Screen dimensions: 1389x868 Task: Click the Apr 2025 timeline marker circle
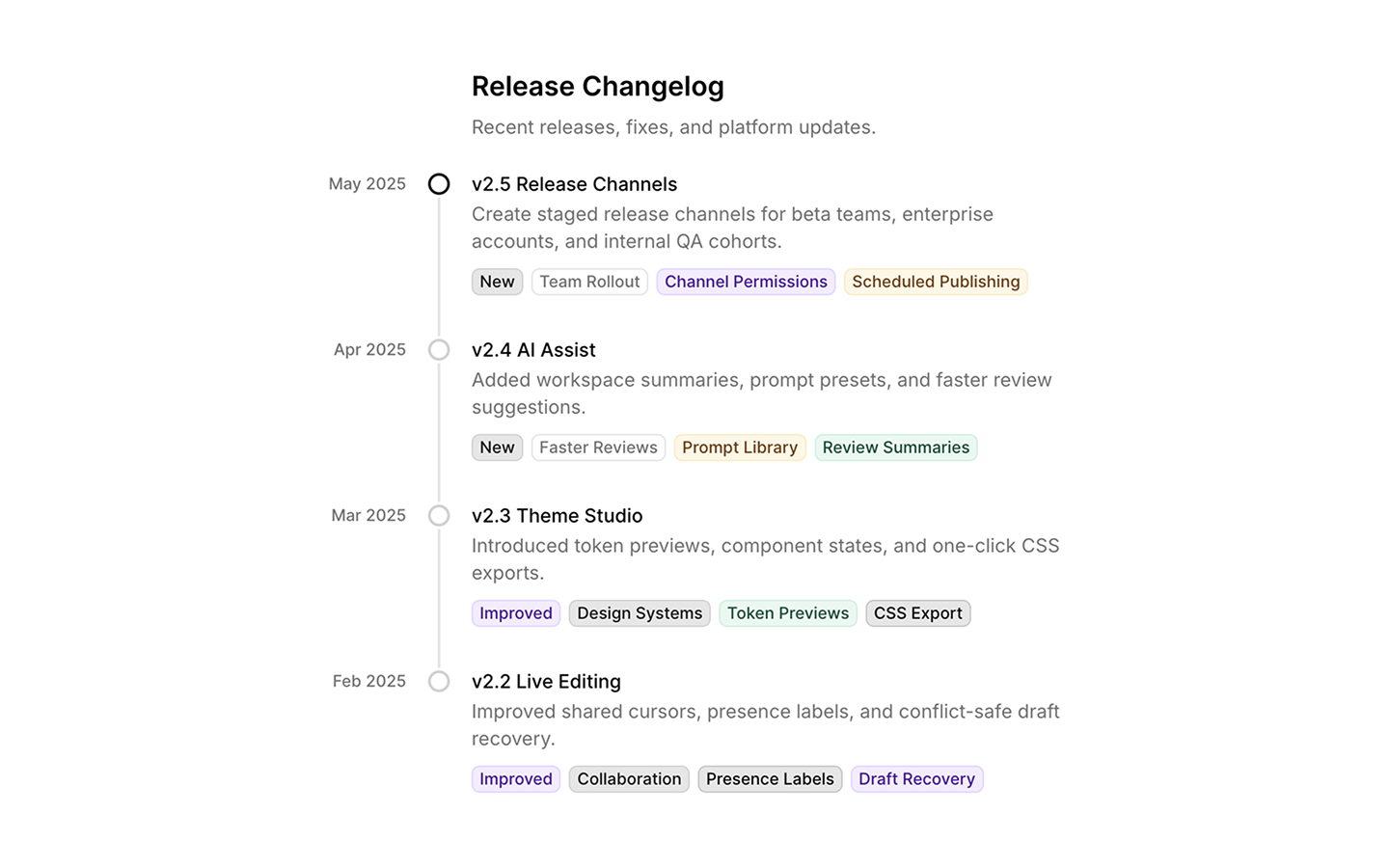tap(439, 350)
